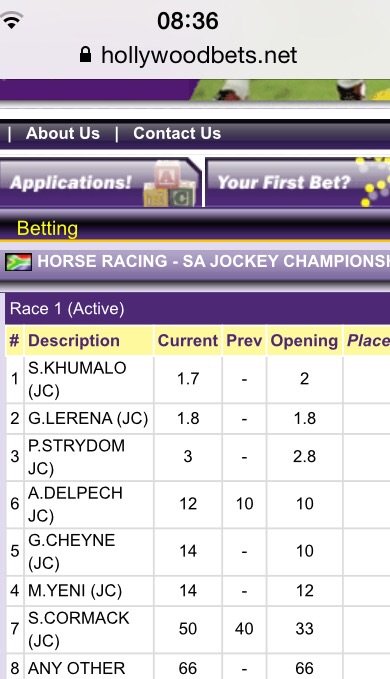Open the Contact Us menu item

coord(177,133)
